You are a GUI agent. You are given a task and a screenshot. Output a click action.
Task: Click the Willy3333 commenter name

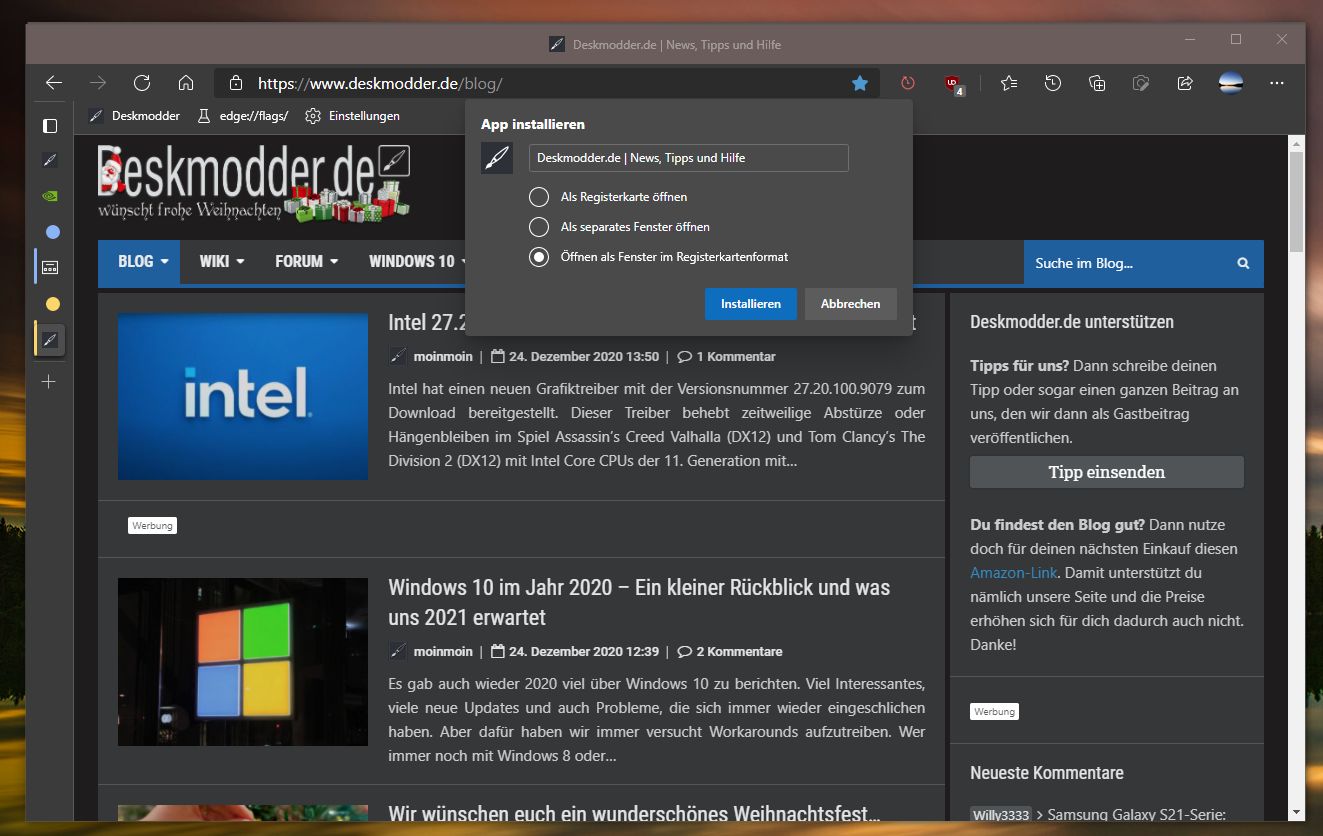(1000, 815)
